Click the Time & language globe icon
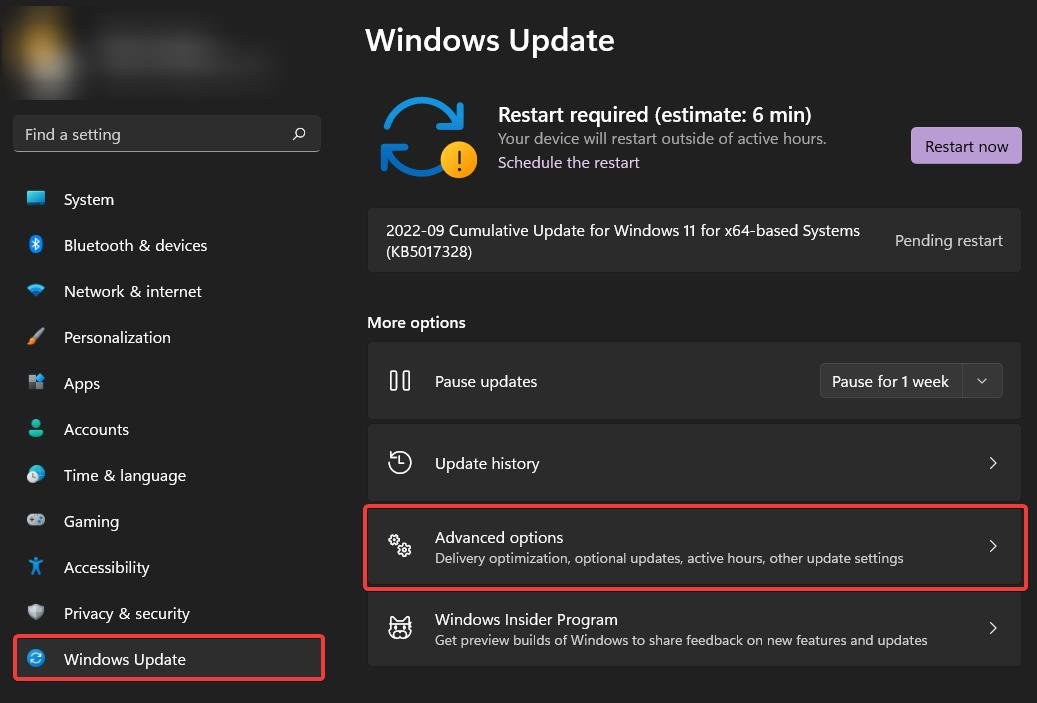 36,474
